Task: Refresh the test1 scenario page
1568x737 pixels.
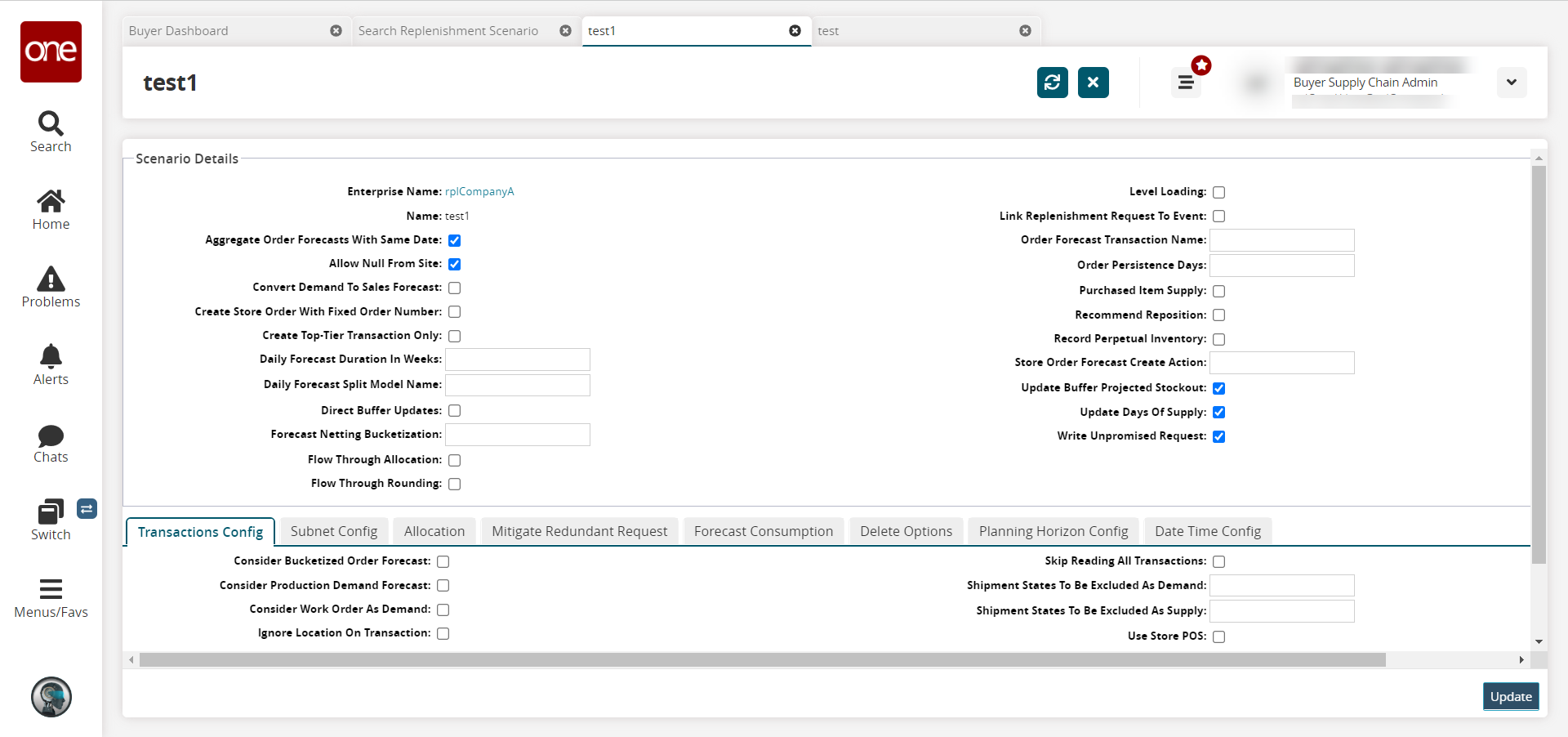Action: click(x=1053, y=83)
